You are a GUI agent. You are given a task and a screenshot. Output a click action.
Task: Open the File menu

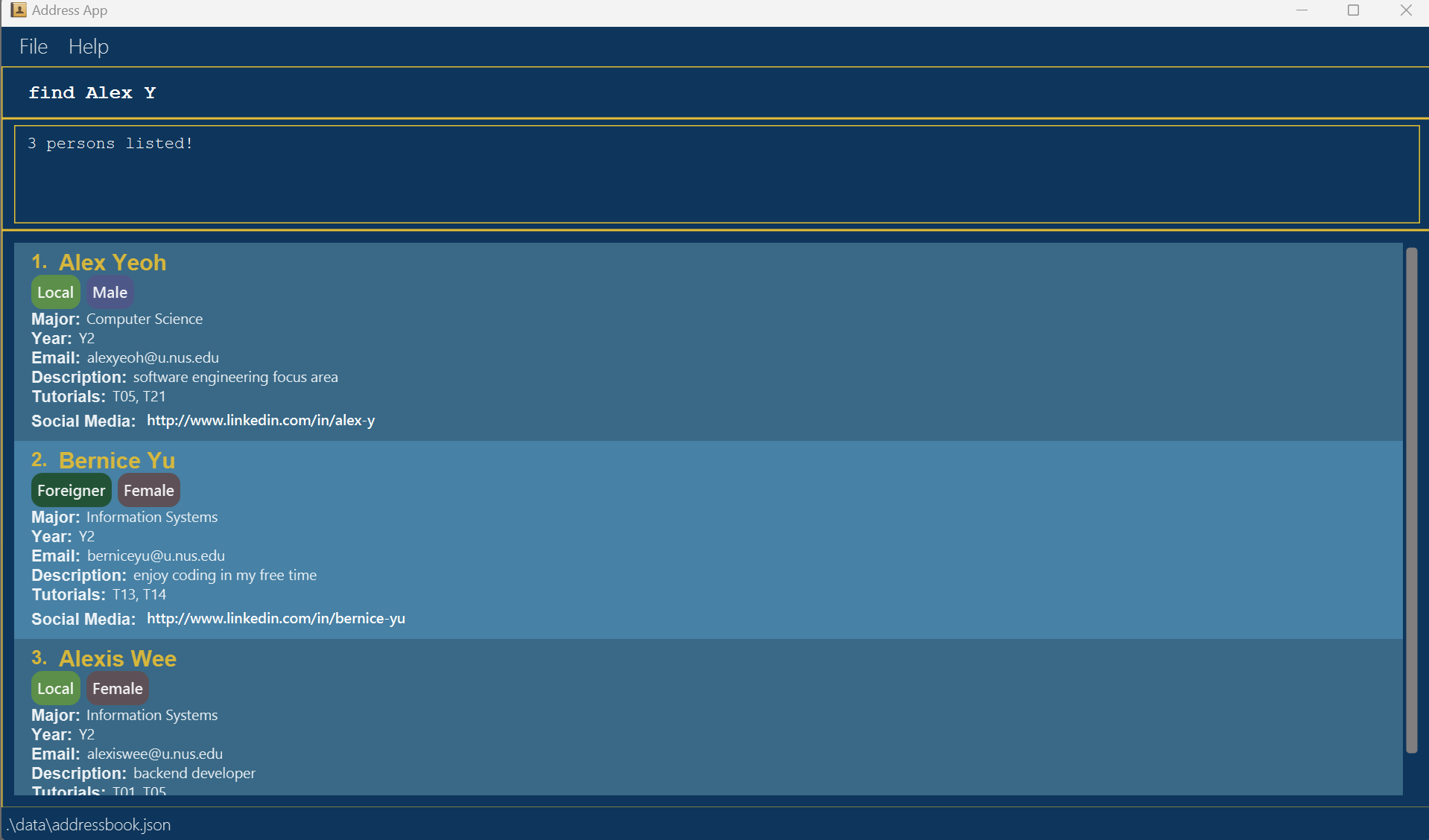tap(34, 47)
